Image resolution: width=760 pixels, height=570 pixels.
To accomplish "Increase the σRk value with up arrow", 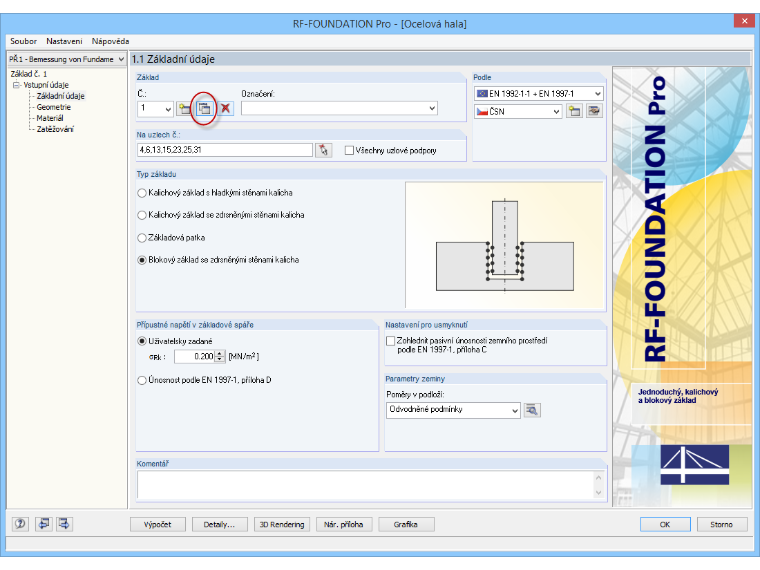I will point(220,354).
